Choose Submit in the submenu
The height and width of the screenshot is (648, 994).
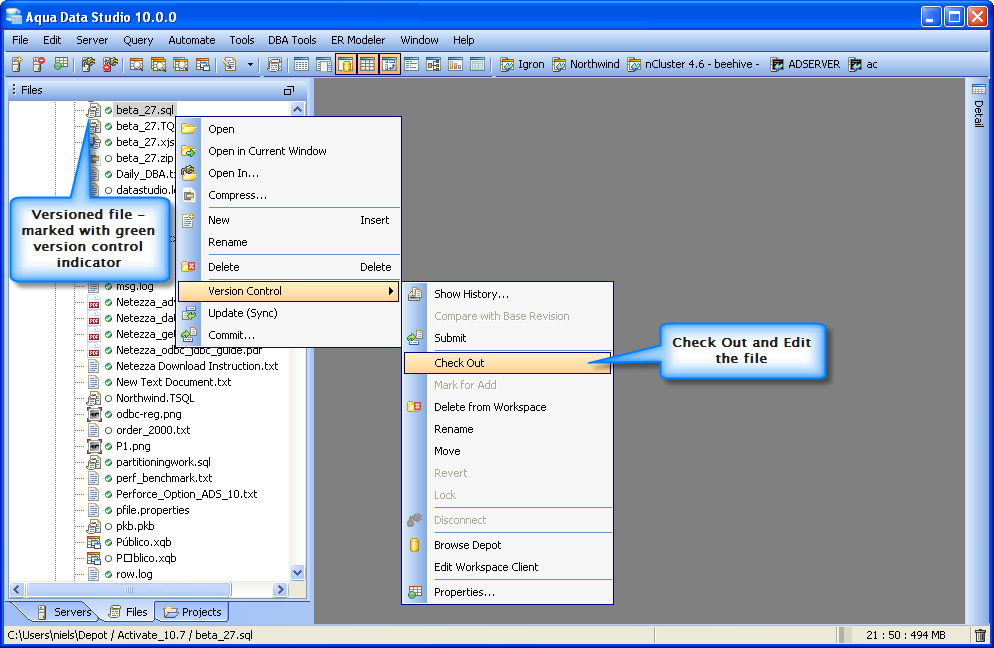(x=507, y=338)
